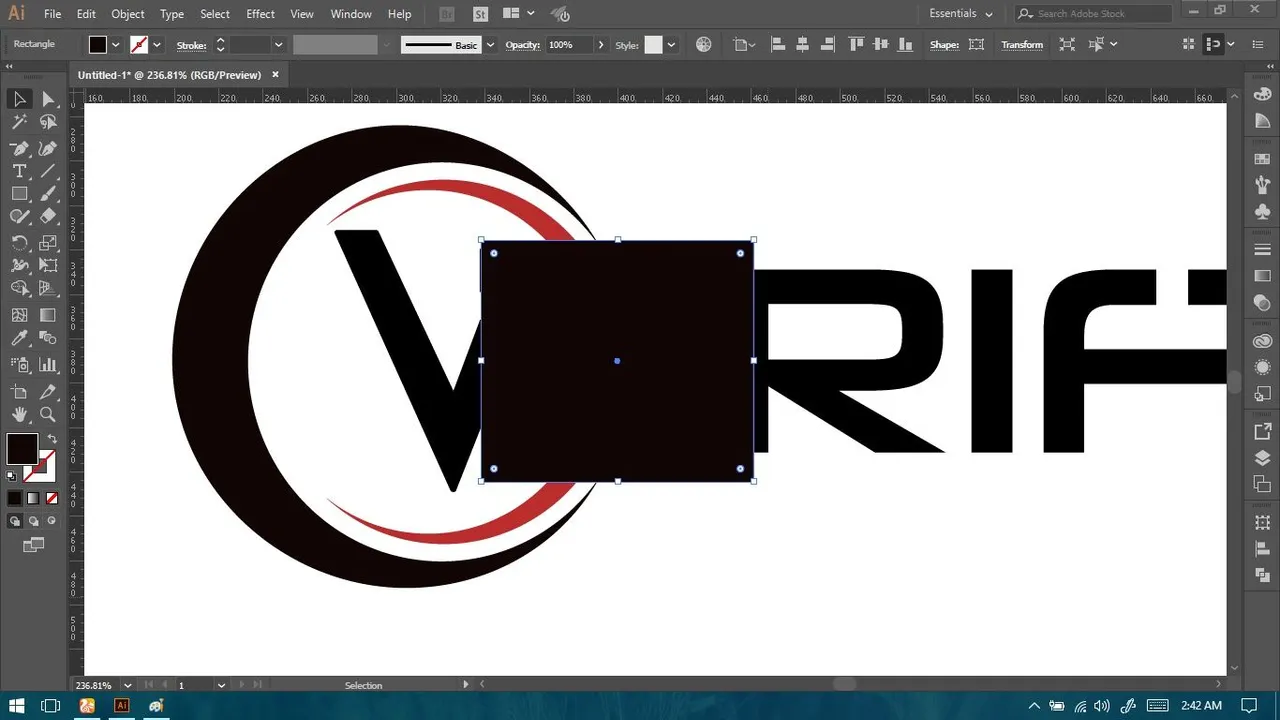Select the Direct Selection tool
The image size is (1280, 720).
coord(48,99)
